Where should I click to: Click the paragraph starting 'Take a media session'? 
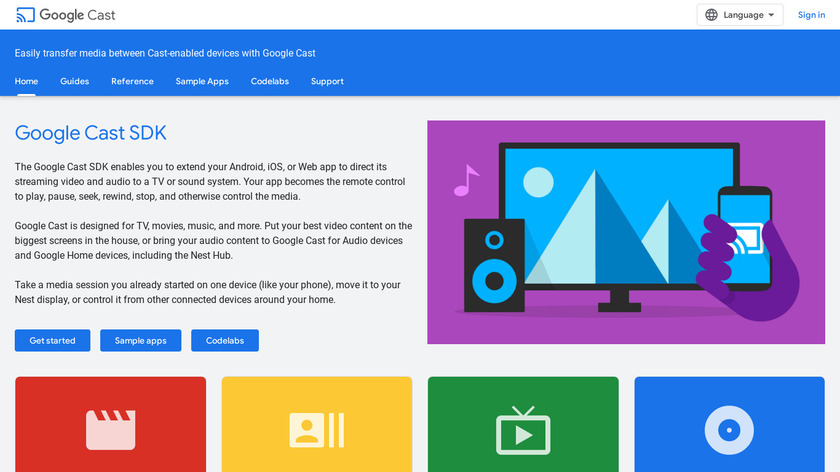[x=208, y=292]
